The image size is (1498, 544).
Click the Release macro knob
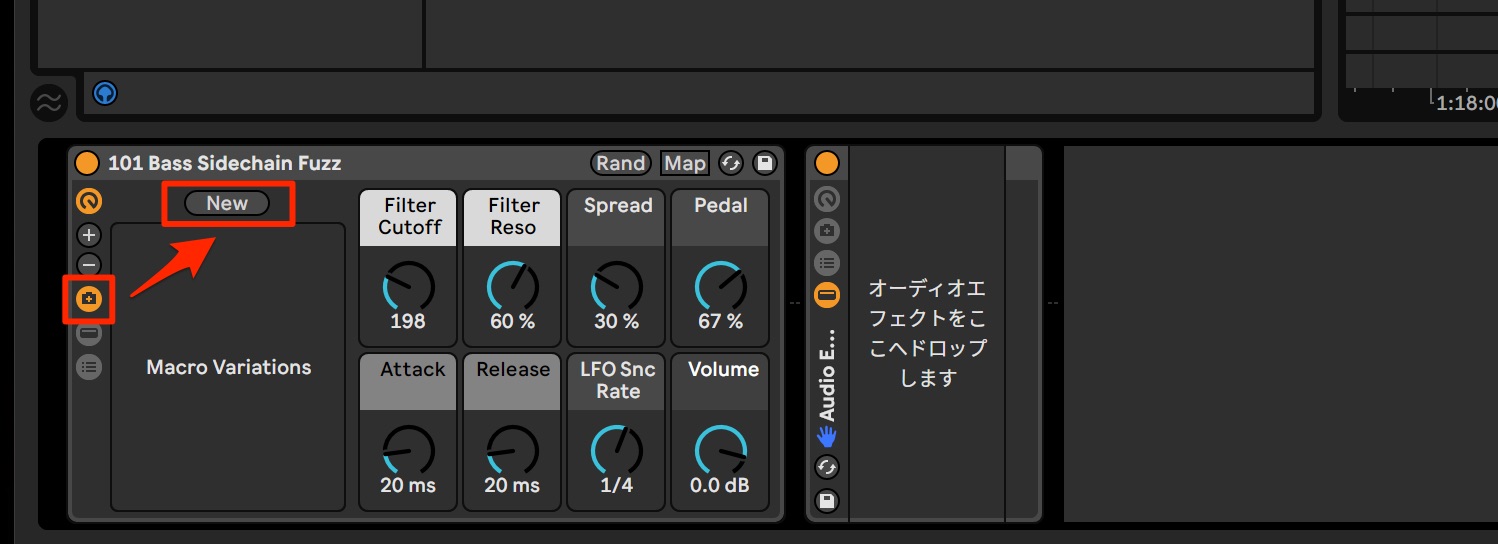click(x=512, y=451)
